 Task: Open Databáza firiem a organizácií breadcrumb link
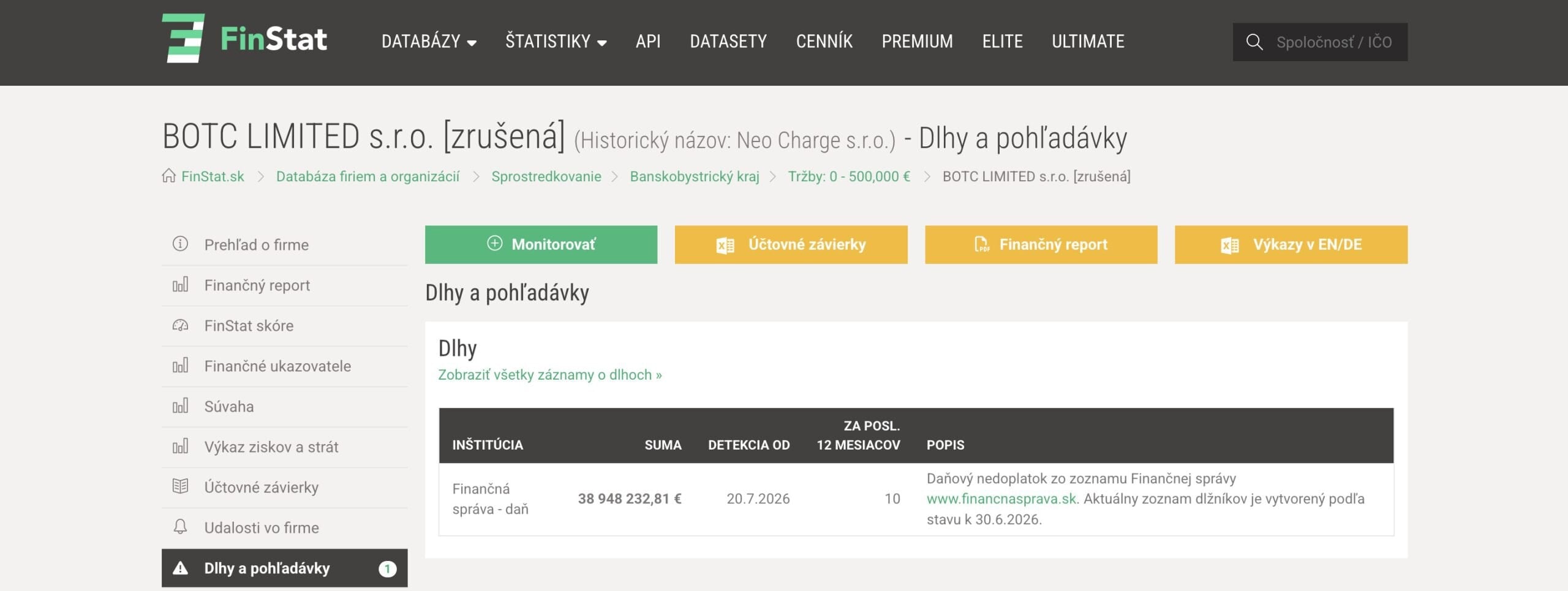tap(367, 176)
